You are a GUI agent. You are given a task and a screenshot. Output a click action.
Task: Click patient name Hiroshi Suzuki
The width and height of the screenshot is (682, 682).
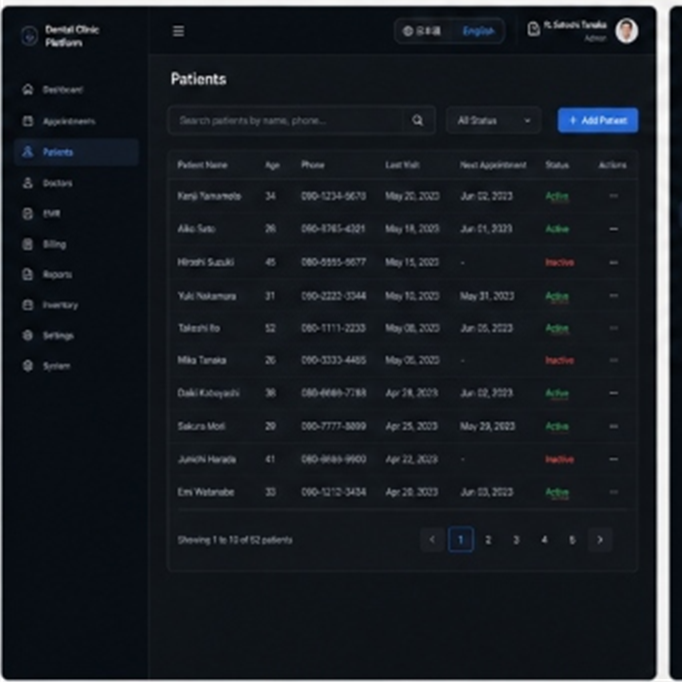click(206, 262)
